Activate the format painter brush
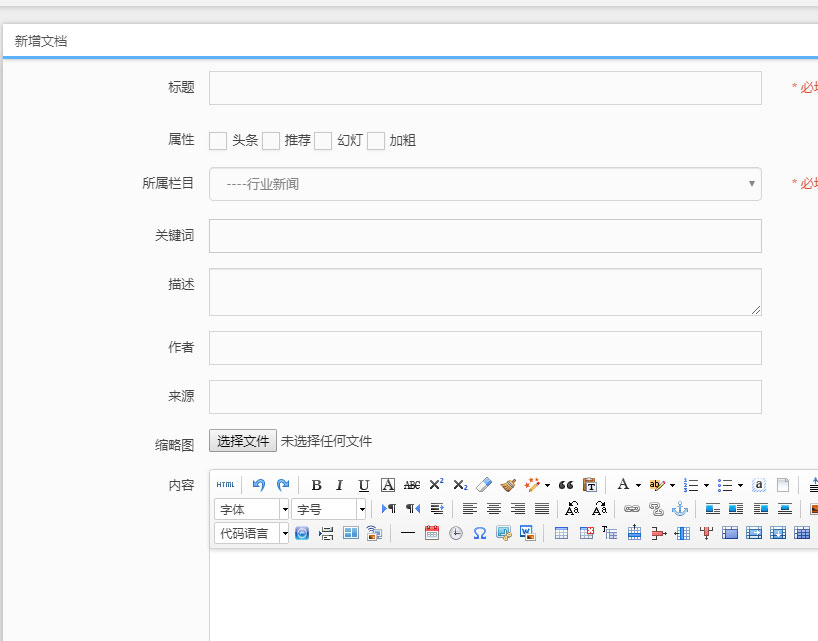This screenshot has height=641, width=818. click(508, 485)
